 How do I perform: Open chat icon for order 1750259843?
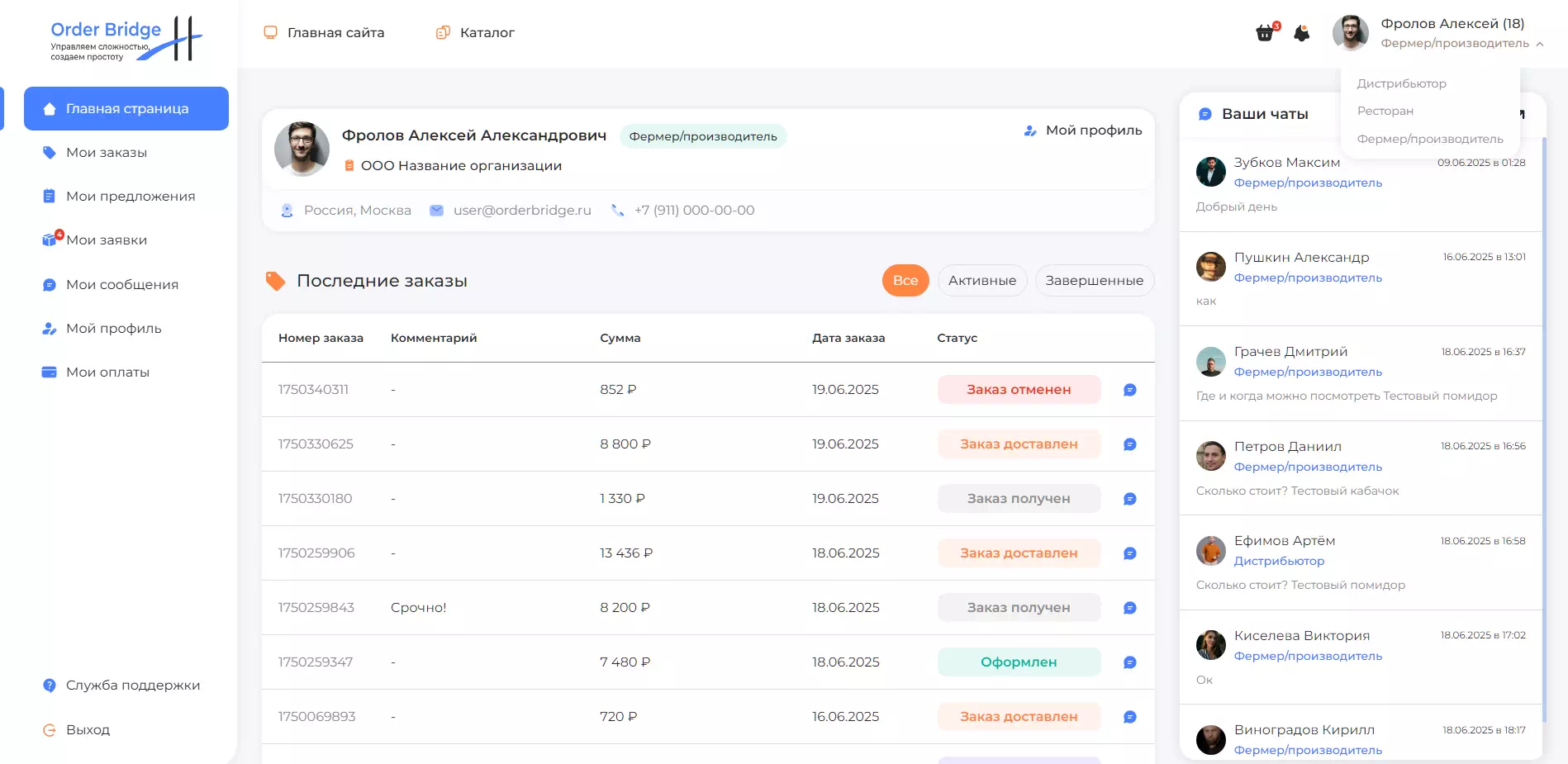[x=1129, y=608]
